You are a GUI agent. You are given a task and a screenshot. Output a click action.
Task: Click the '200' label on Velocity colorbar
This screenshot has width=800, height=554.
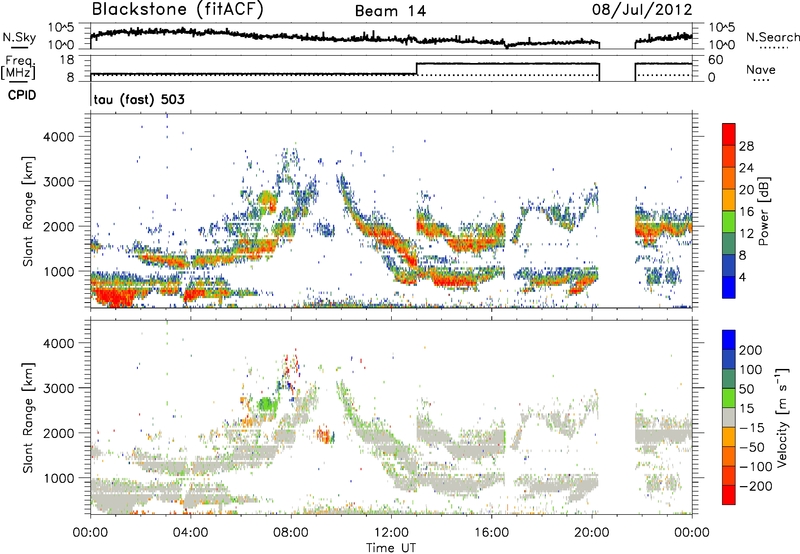point(751,350)
